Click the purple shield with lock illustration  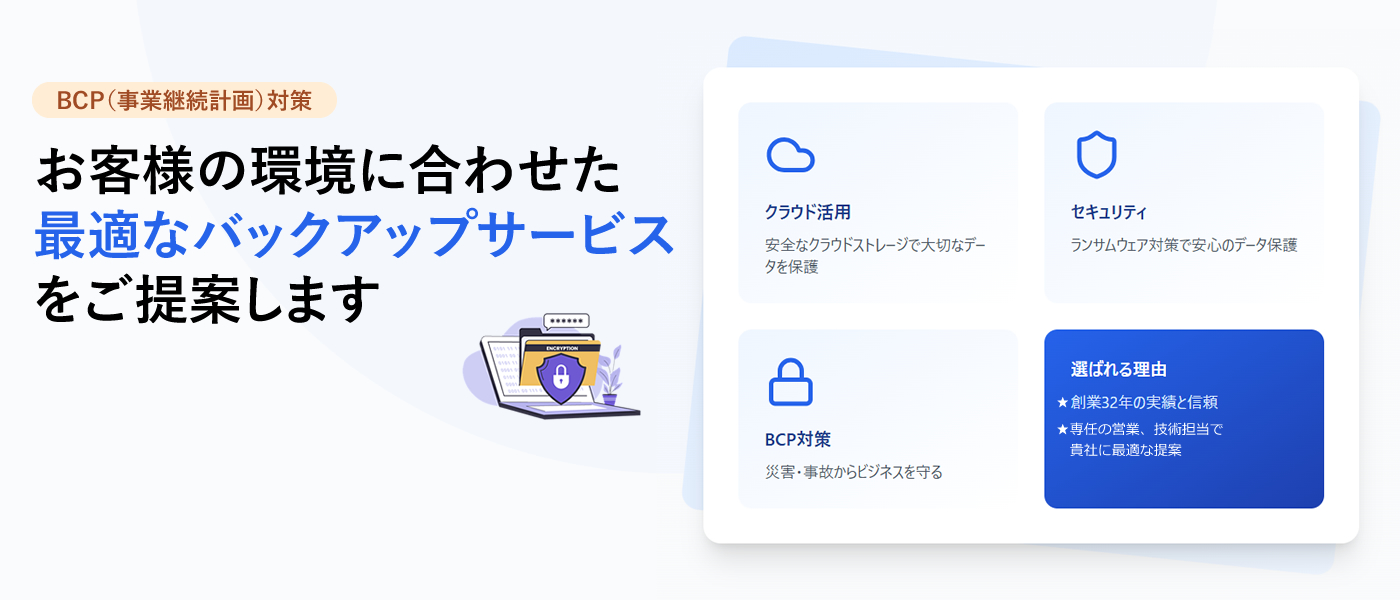(x=561, y=377)
